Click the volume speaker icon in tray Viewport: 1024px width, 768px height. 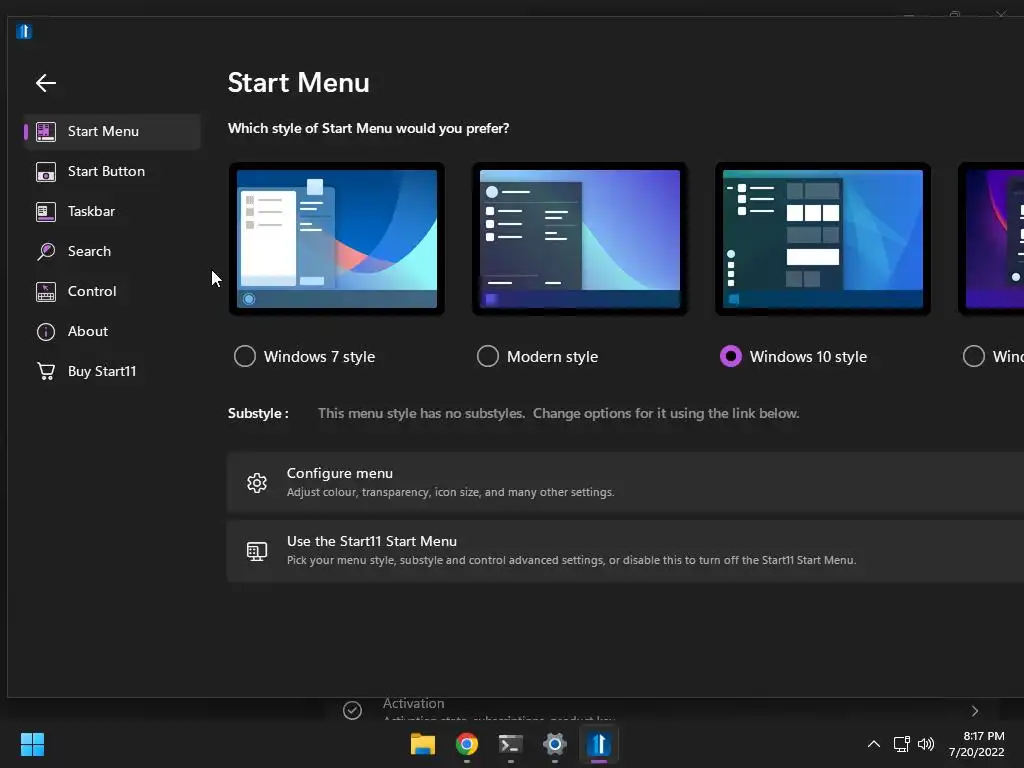pyautogui.click(x=926, y=744)
